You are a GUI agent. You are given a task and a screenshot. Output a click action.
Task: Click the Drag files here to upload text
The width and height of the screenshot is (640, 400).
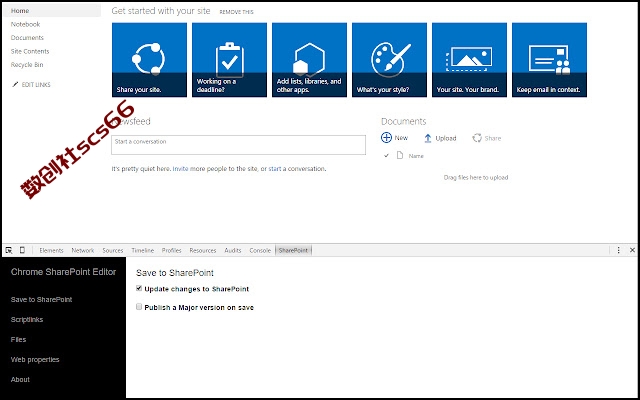476,178
